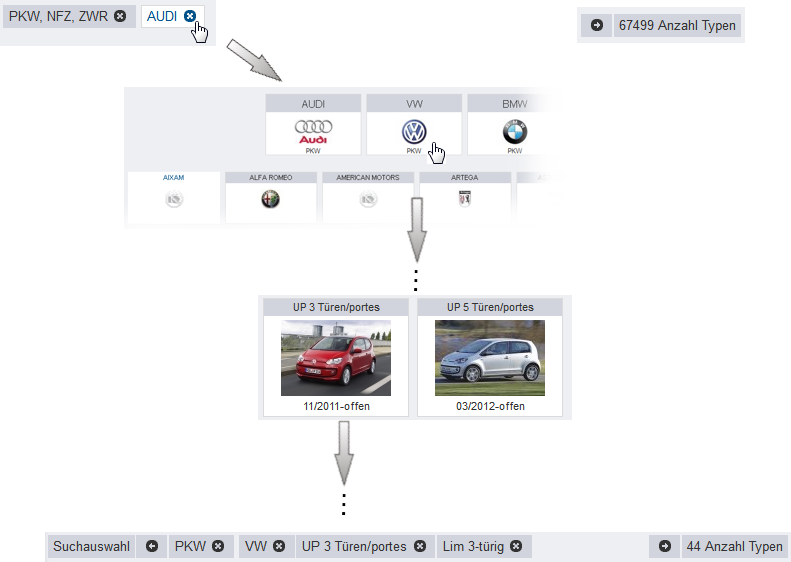This screenshot has height=562, width=791.
Task: Click the PKW label under Audi logo
Action: [x=313, y=151]
